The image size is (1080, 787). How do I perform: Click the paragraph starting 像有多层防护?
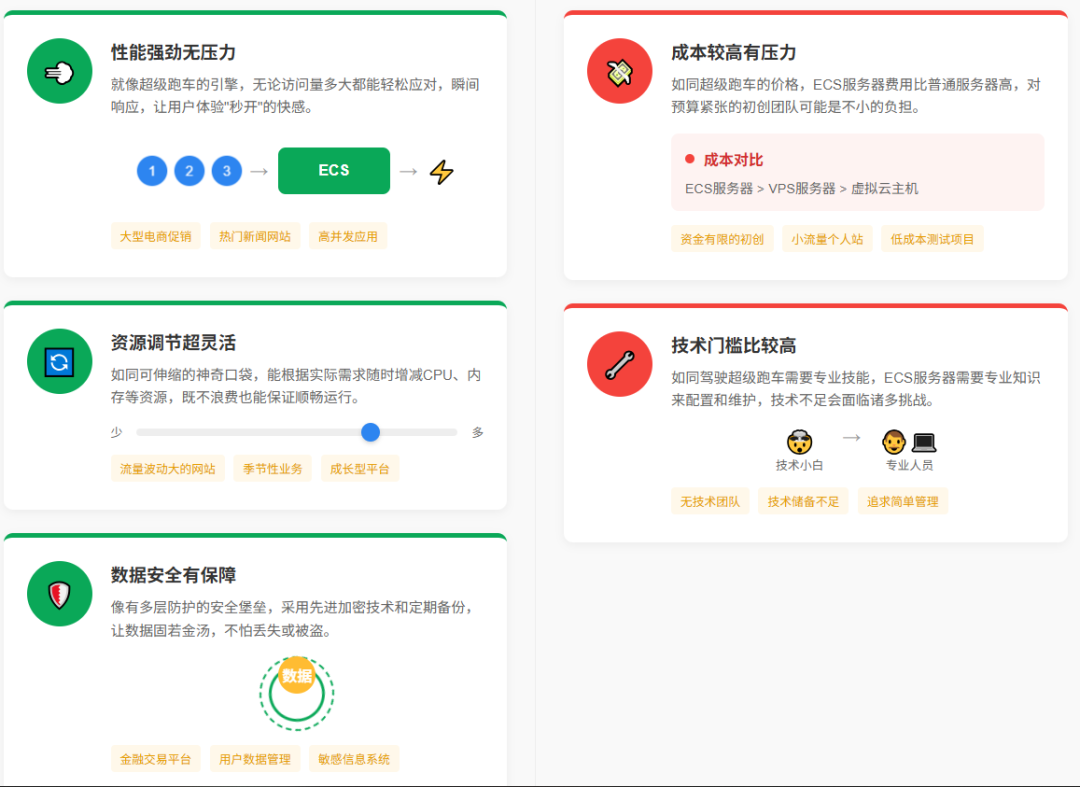click(292, 618)
